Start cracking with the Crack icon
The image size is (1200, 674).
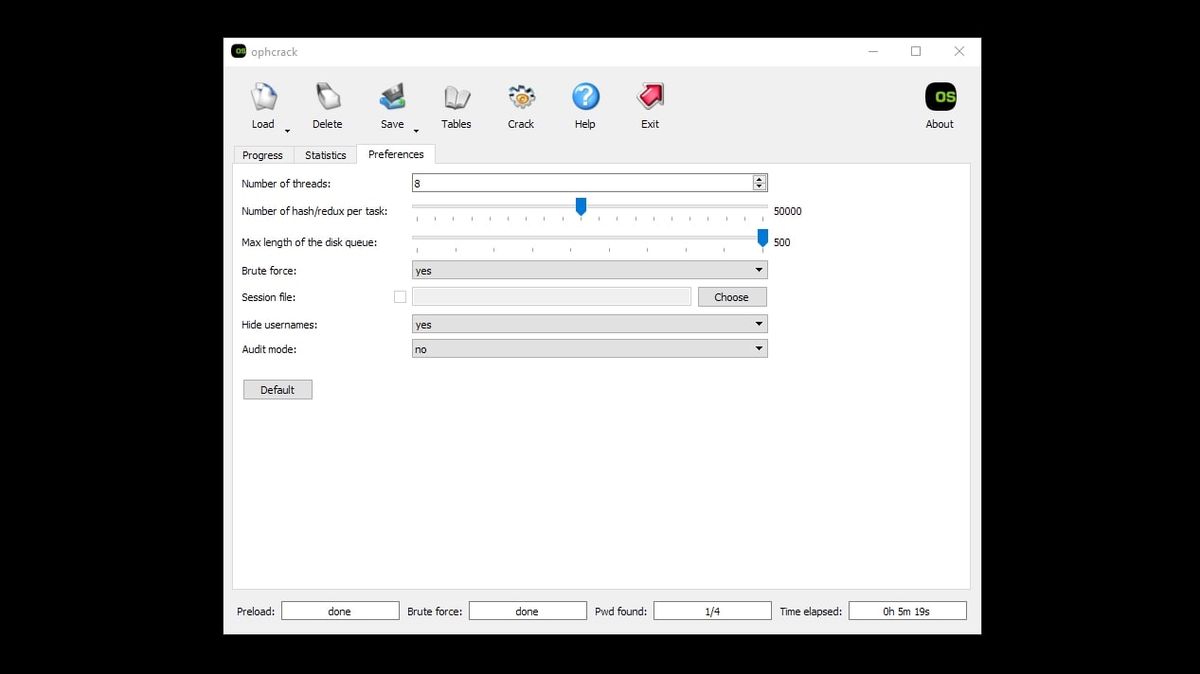coord(520,97)
